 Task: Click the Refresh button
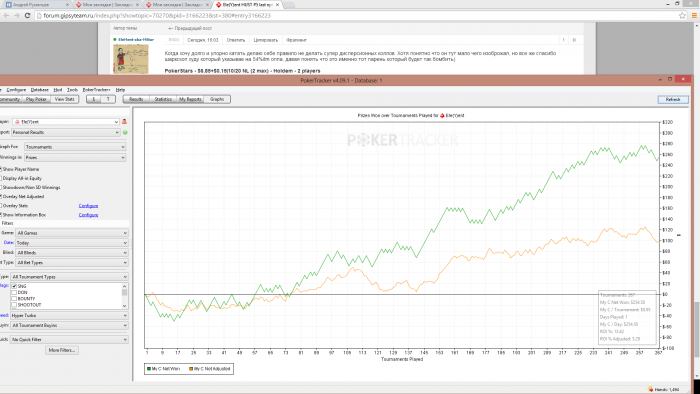[673, 100]
